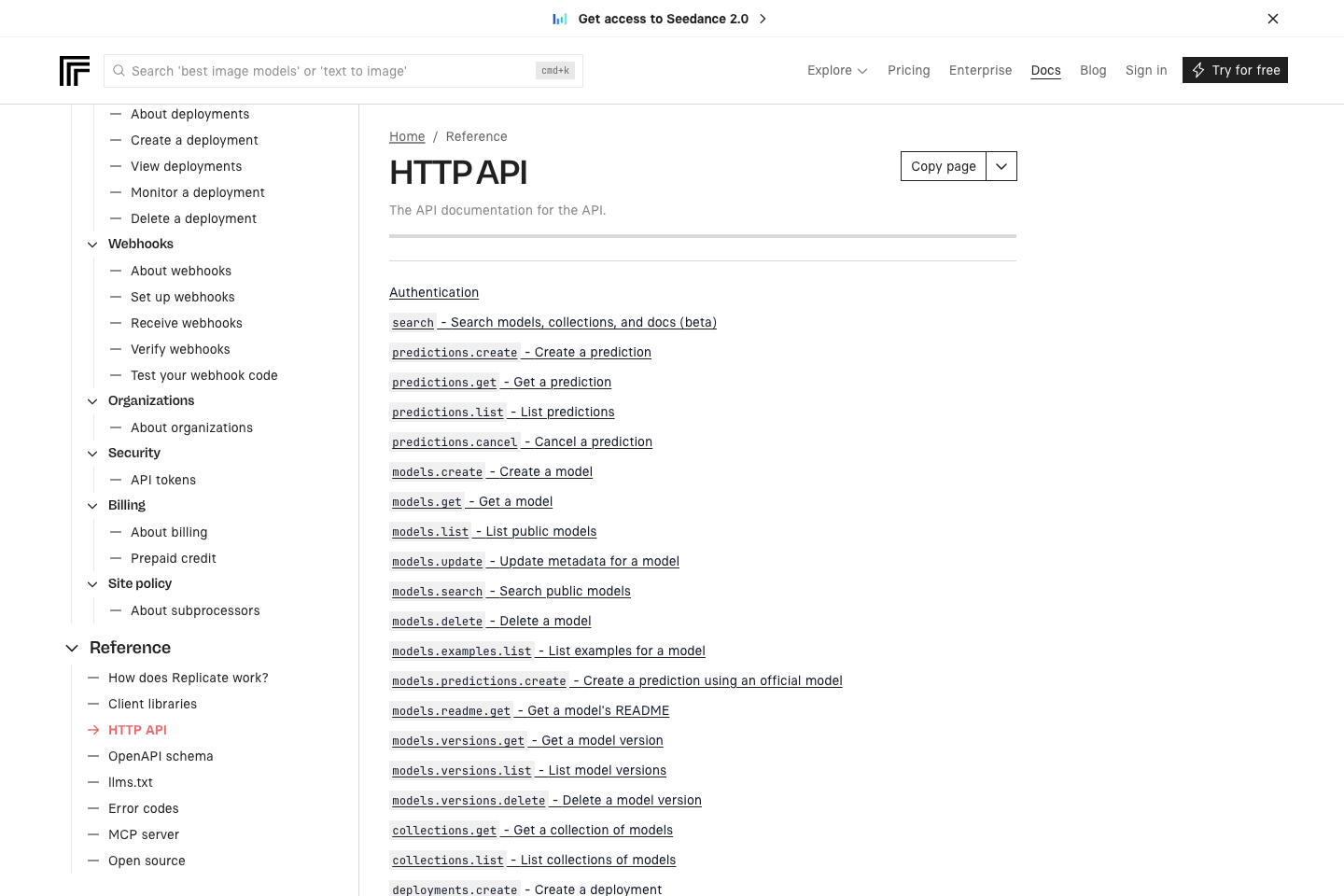Viewport: 1344px width, 896px height.
Task: Select API tokens under Security
Action: point(162,479)
